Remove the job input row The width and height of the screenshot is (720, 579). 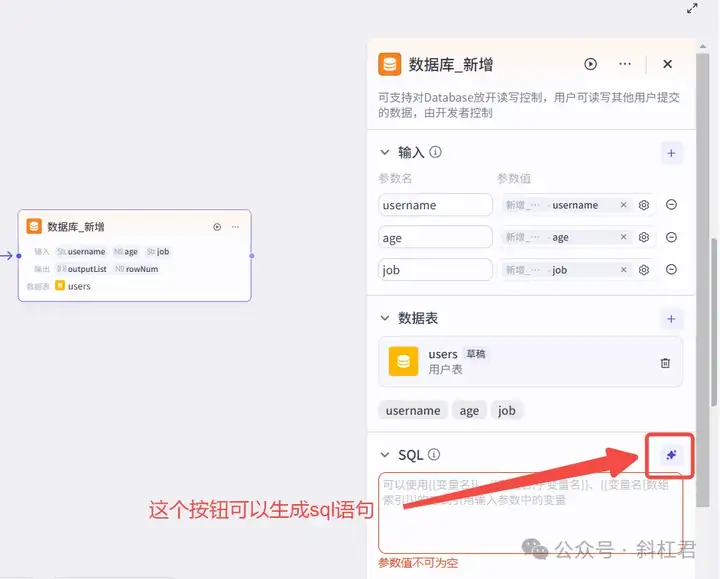[671, 270]
